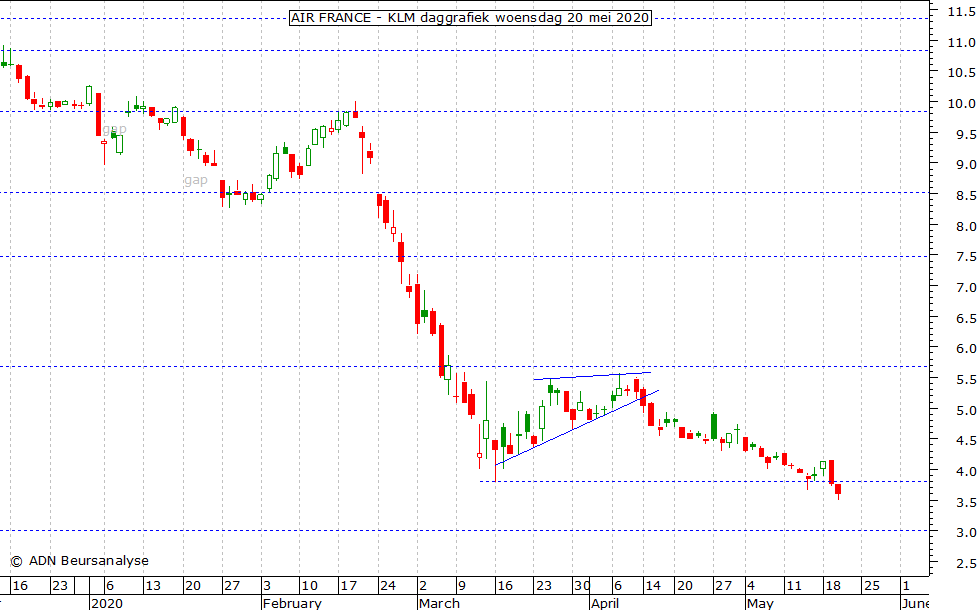Click the 3.0 price axis label

[966, 532]
